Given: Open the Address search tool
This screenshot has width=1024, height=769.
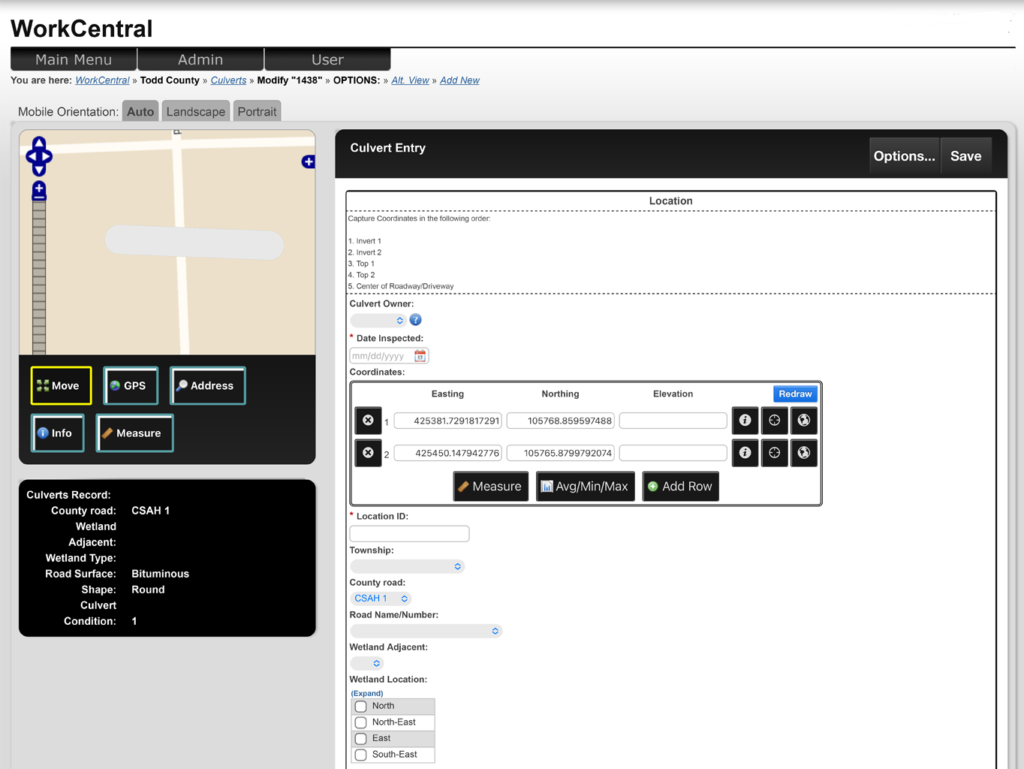Looking at the screenshot, I should coord(207,385).
